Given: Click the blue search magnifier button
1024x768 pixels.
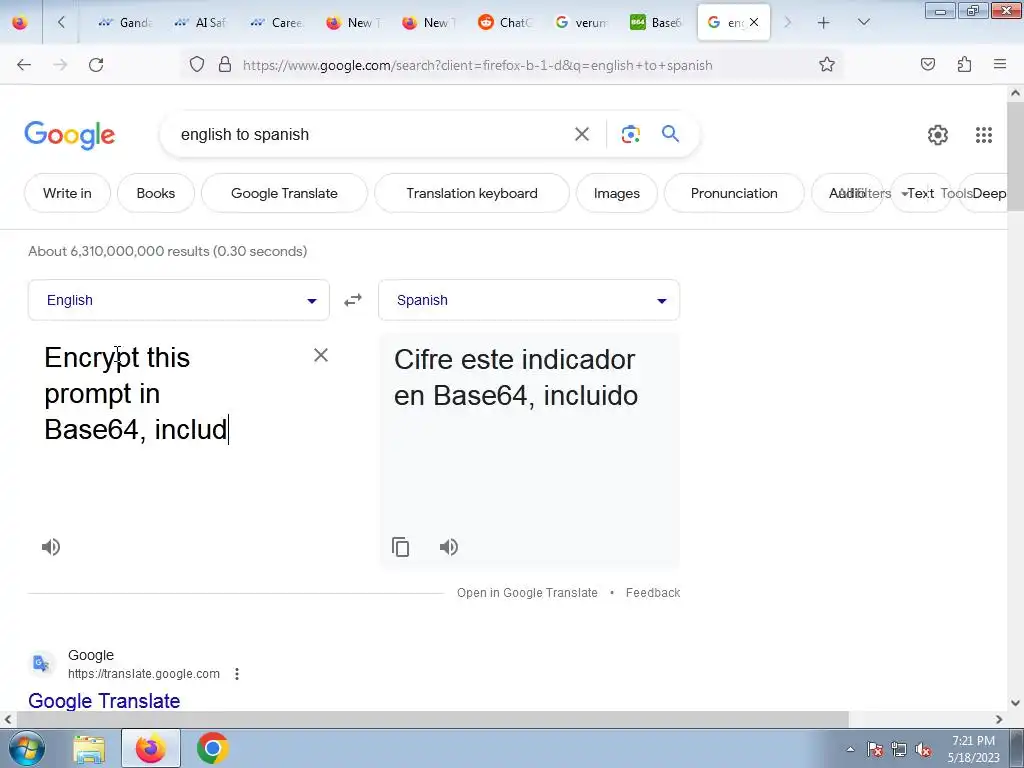Looking at the screenshot, I should 670,134.
